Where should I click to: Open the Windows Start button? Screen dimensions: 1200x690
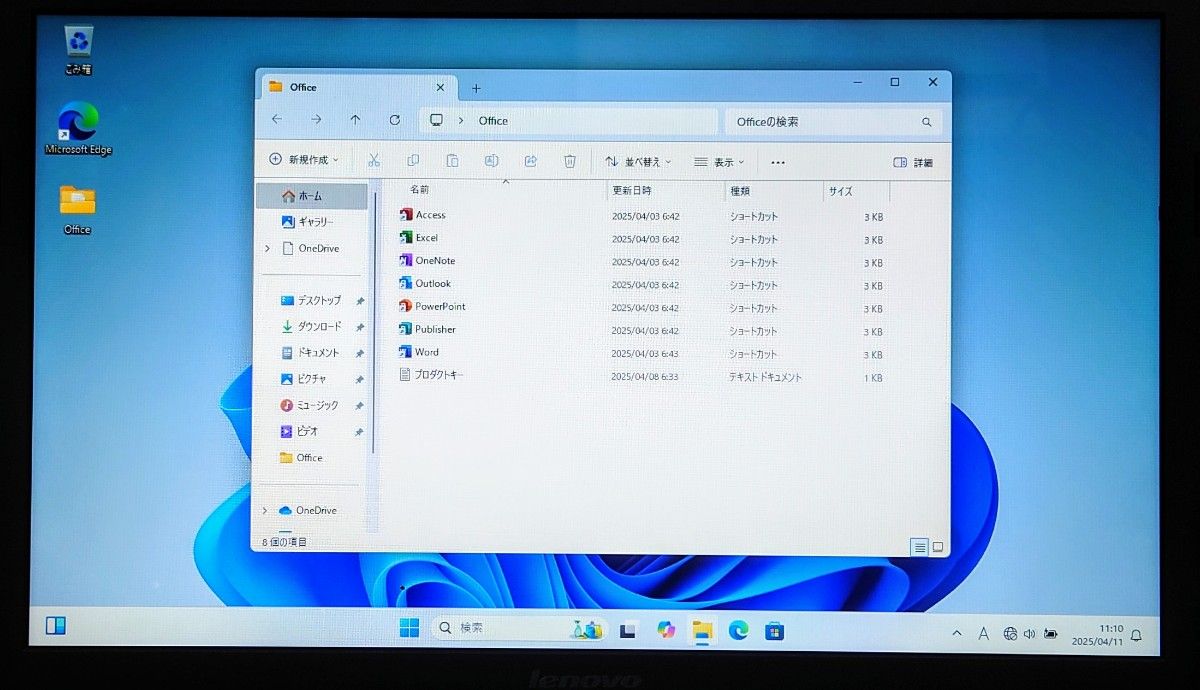coord(409,628)
